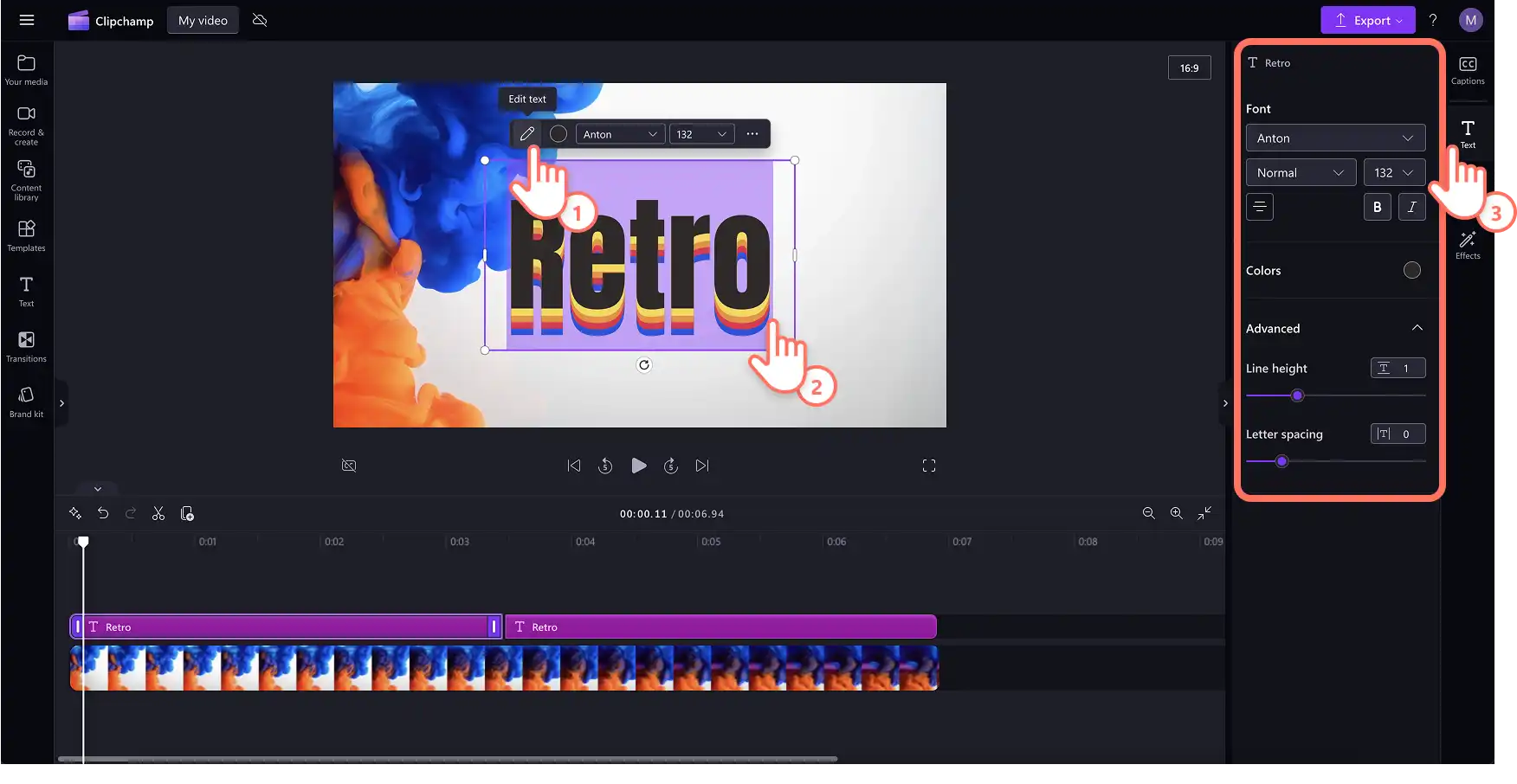This screenshot has height=784, width=1517.
Task: Click the Edit text pencil icon
Action: (x=526, y=134)
